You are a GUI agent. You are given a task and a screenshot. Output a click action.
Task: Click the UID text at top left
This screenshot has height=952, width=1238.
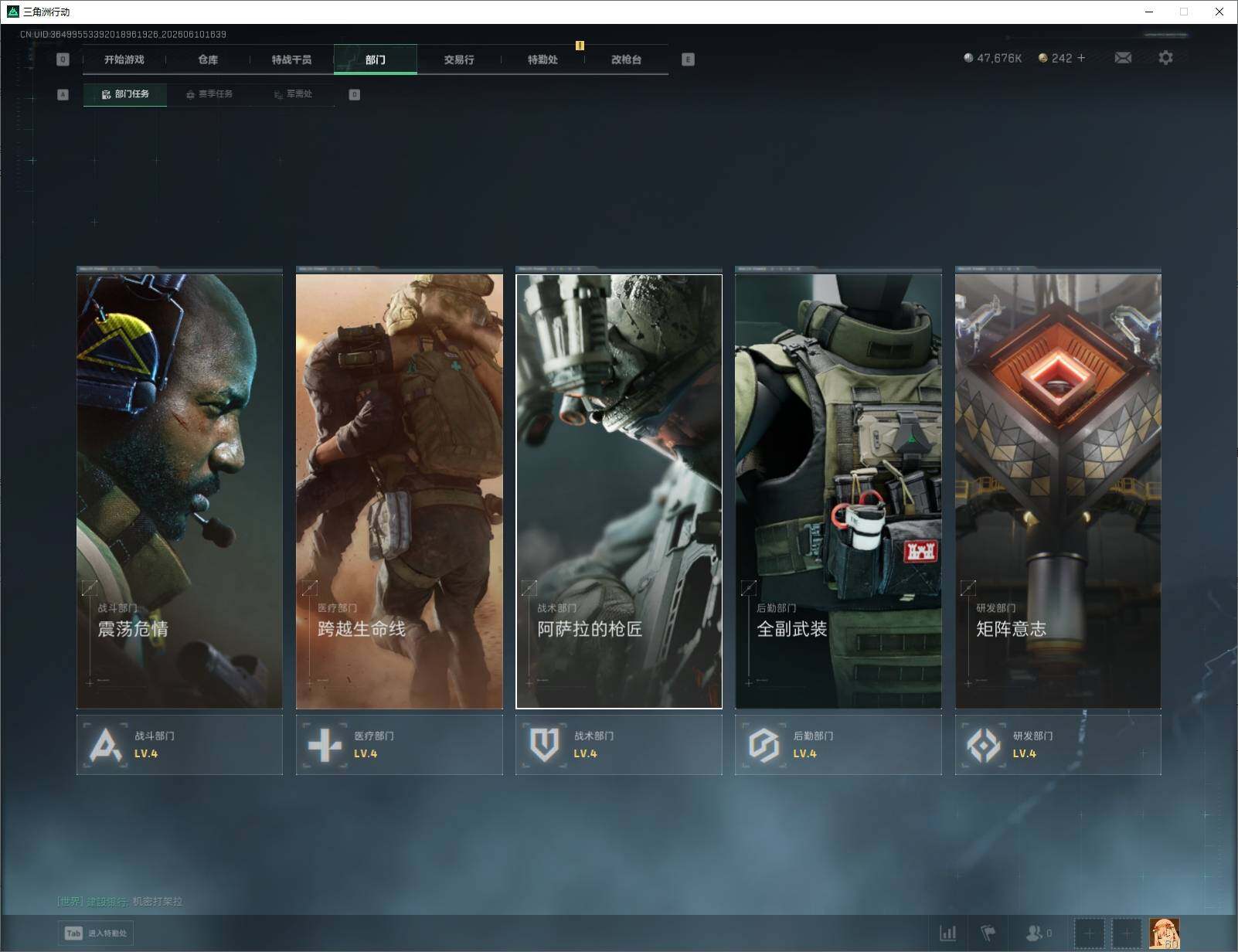coord(123,34)
